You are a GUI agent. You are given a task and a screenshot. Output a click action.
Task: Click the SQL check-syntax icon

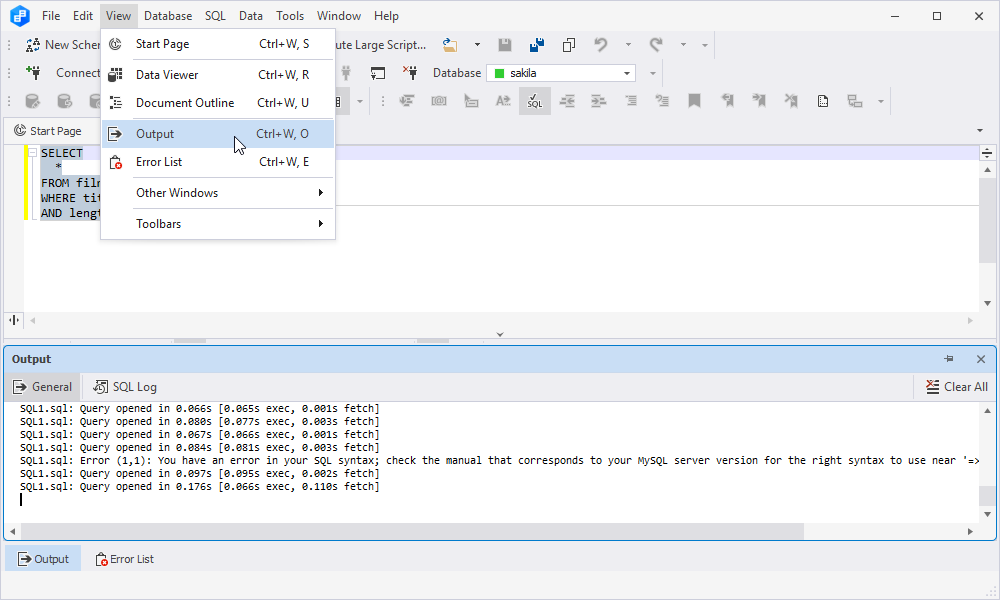(x=534, y=101)
